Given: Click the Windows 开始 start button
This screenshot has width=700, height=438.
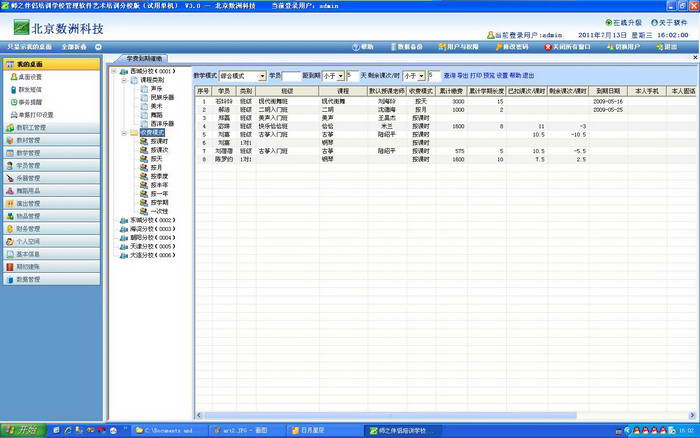Looking at the screenshot, I should tap(23, 430).
